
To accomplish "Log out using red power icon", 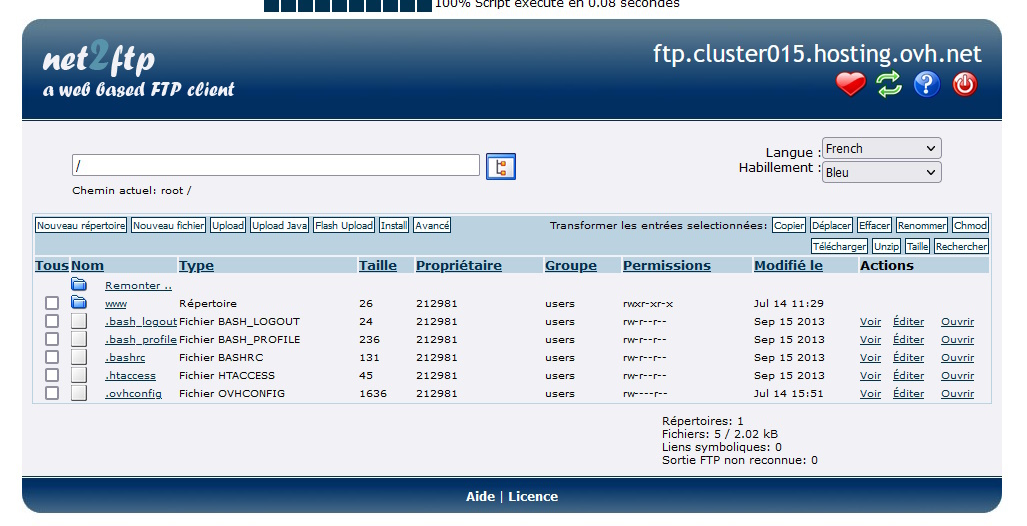I will pyautogui.click(x=964, y=85).
